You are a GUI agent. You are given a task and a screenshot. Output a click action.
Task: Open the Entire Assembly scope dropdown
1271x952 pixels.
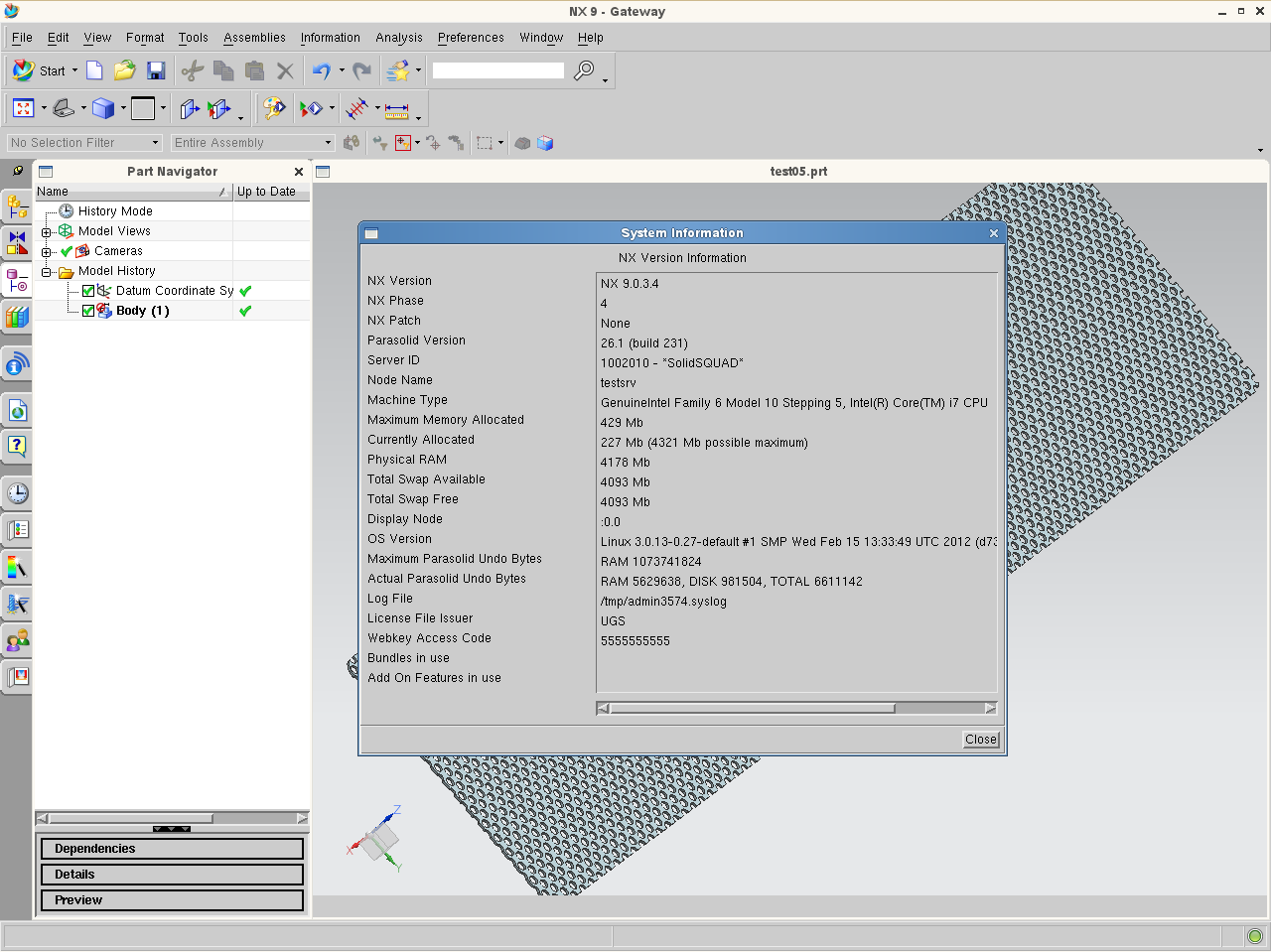(x=252, y=143)
